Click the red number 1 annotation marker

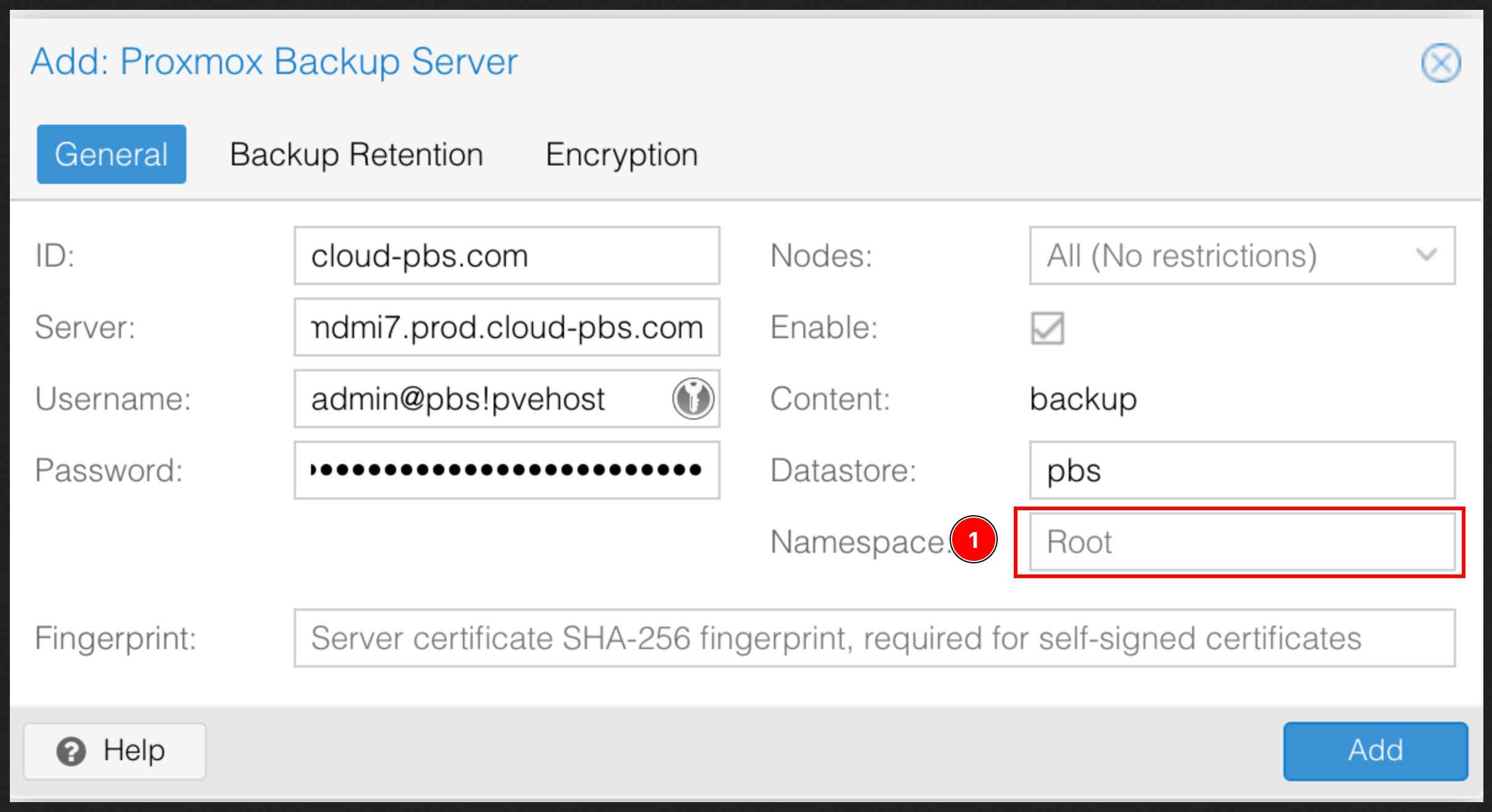click(x=973, y=541)
